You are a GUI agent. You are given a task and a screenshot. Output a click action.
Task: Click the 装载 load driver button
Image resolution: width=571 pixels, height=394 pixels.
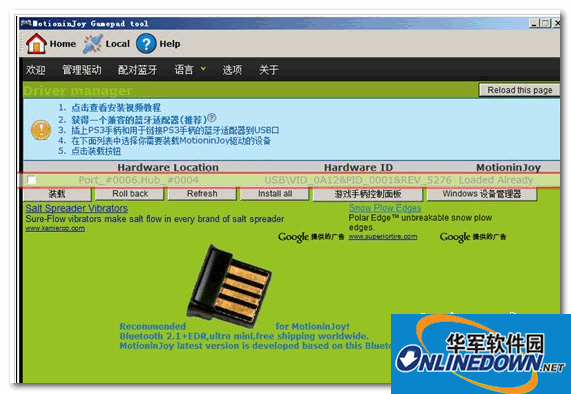pos(57,194)
